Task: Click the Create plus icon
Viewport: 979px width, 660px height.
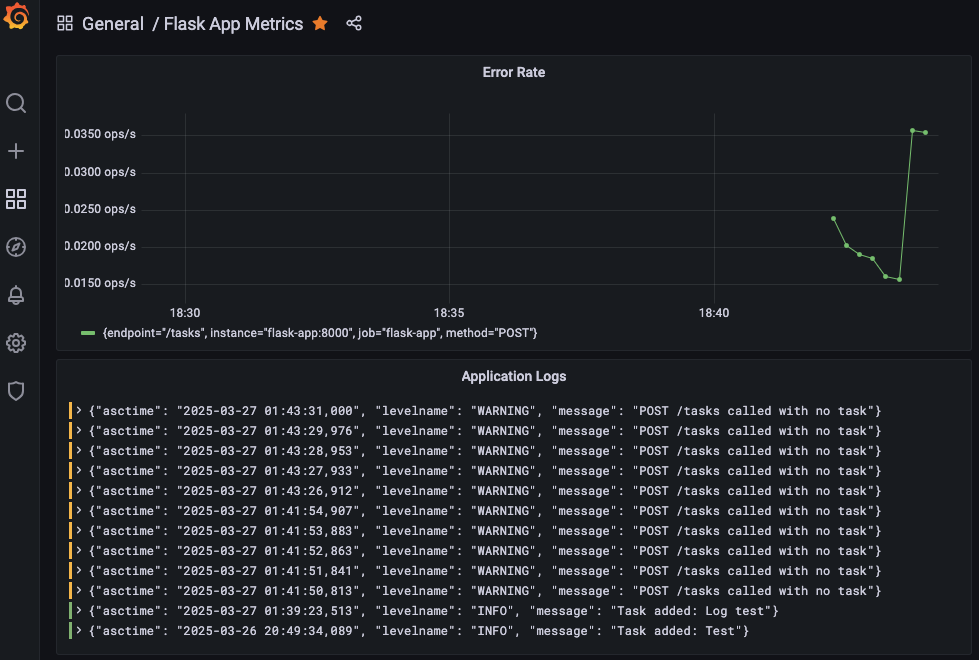Action: (16, 151)
